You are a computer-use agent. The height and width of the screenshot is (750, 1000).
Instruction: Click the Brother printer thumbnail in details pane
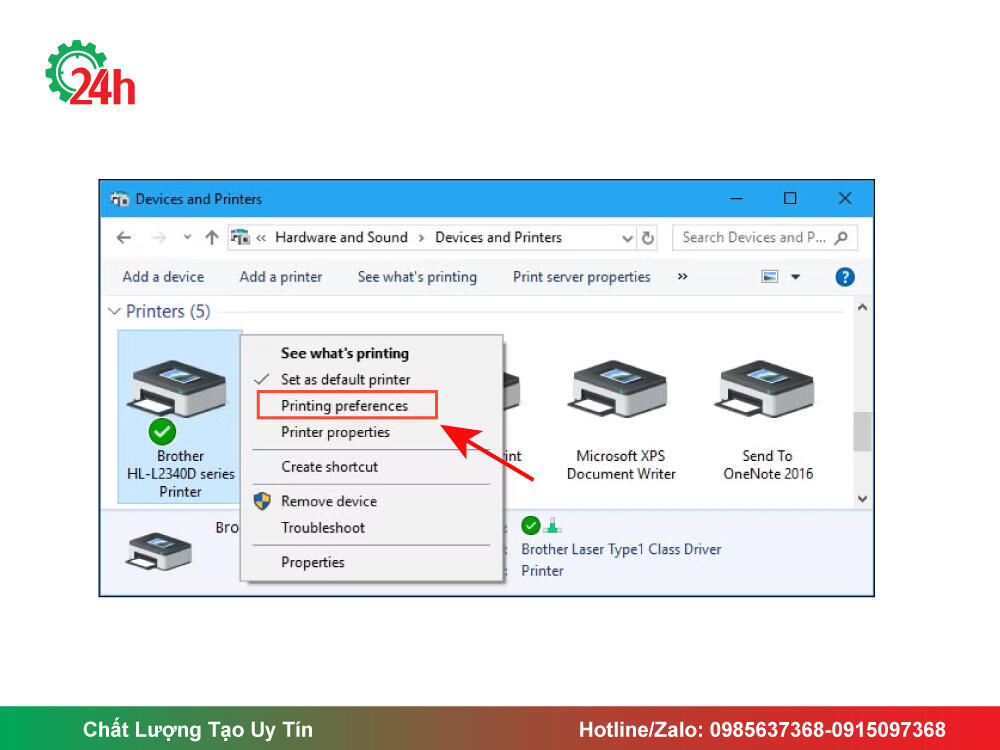(159, 551)
